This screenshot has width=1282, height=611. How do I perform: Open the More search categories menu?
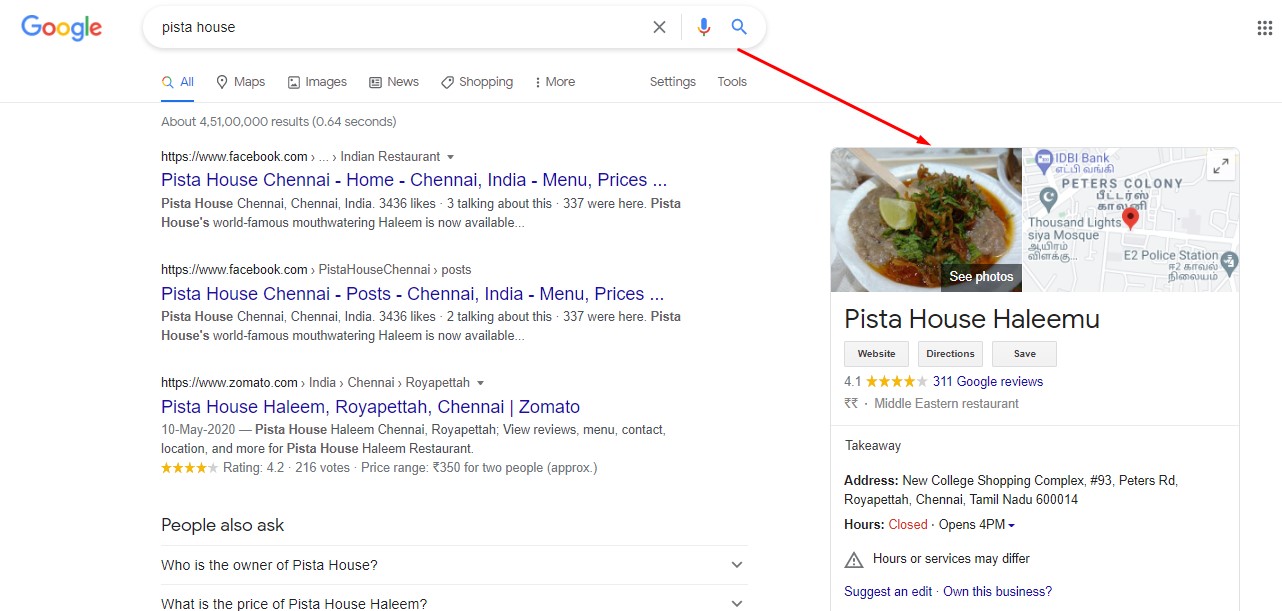click(555, 82)
